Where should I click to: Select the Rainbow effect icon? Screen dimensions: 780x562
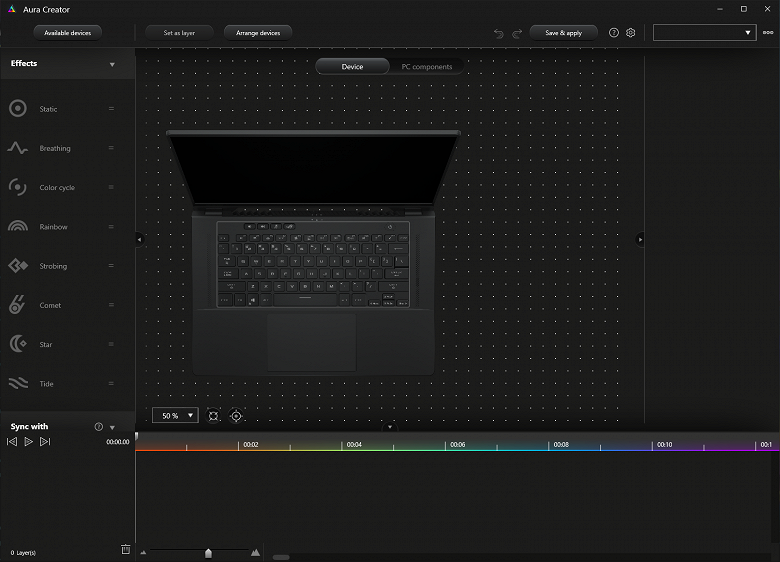(18, 227)
